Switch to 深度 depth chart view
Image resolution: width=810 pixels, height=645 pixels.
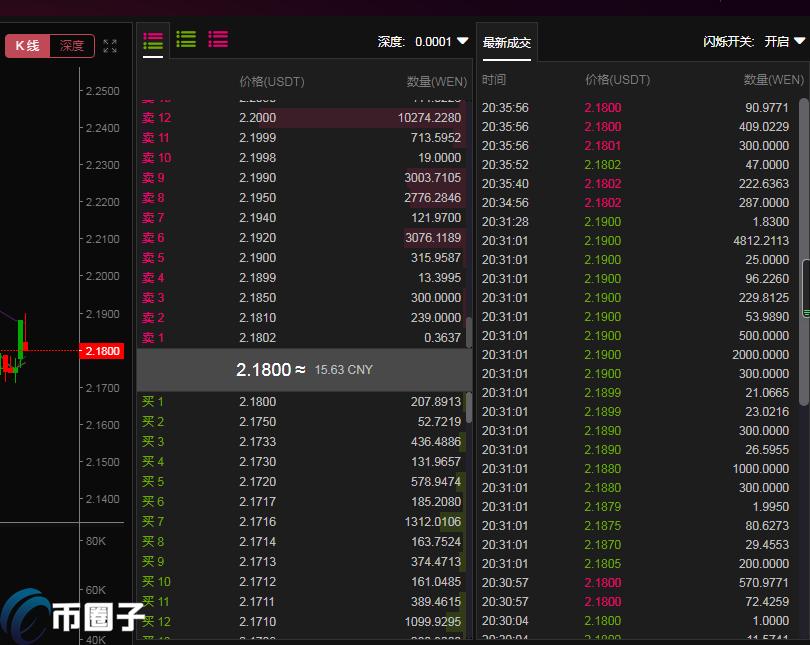click(x=72, y=46)
